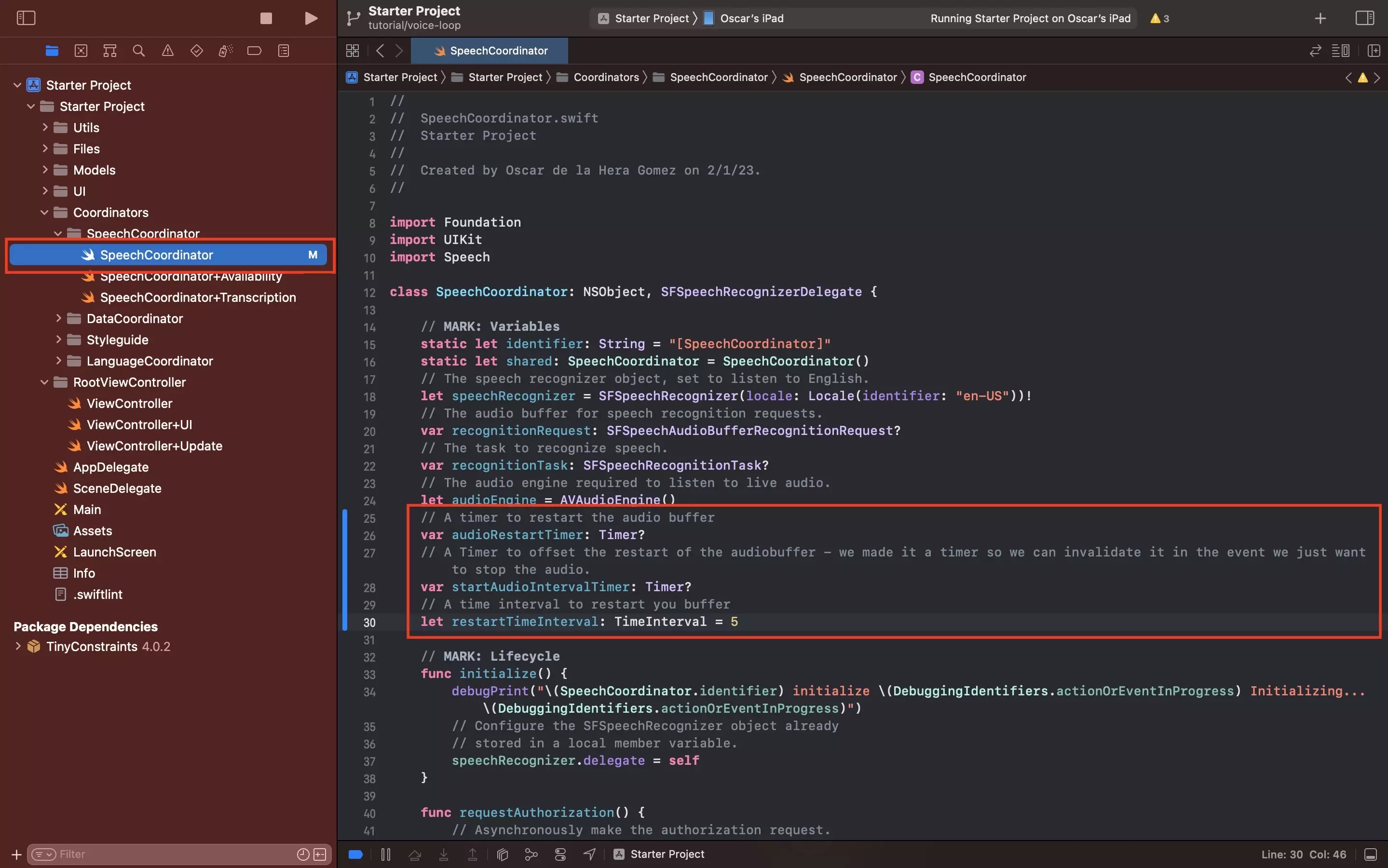This screenshot has width=1388, height=868.
Task: Expand the TinyConstraints package
Action: (x=18, y=646)
